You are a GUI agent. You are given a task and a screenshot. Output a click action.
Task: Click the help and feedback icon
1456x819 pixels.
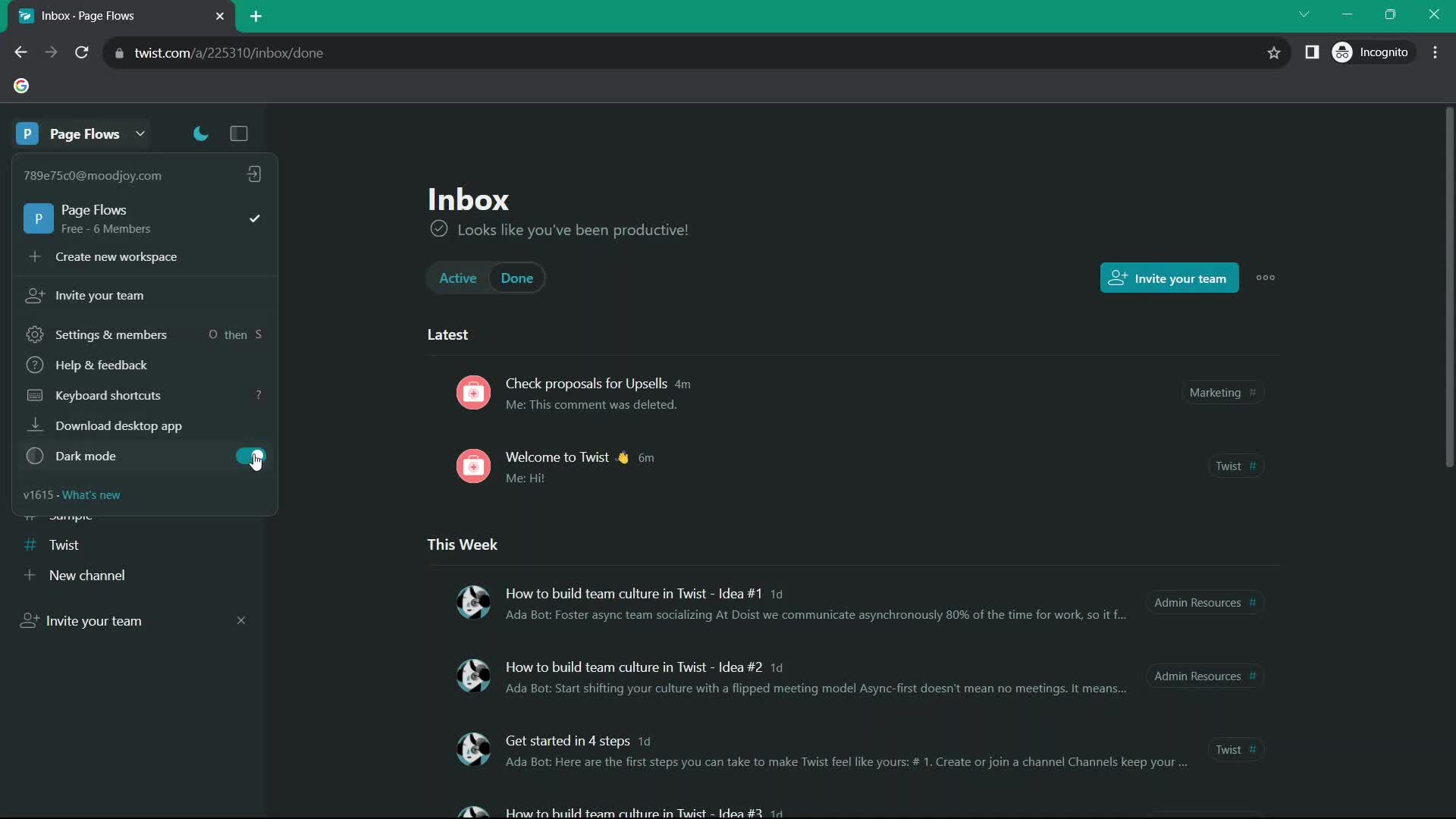tap(34, 364)
